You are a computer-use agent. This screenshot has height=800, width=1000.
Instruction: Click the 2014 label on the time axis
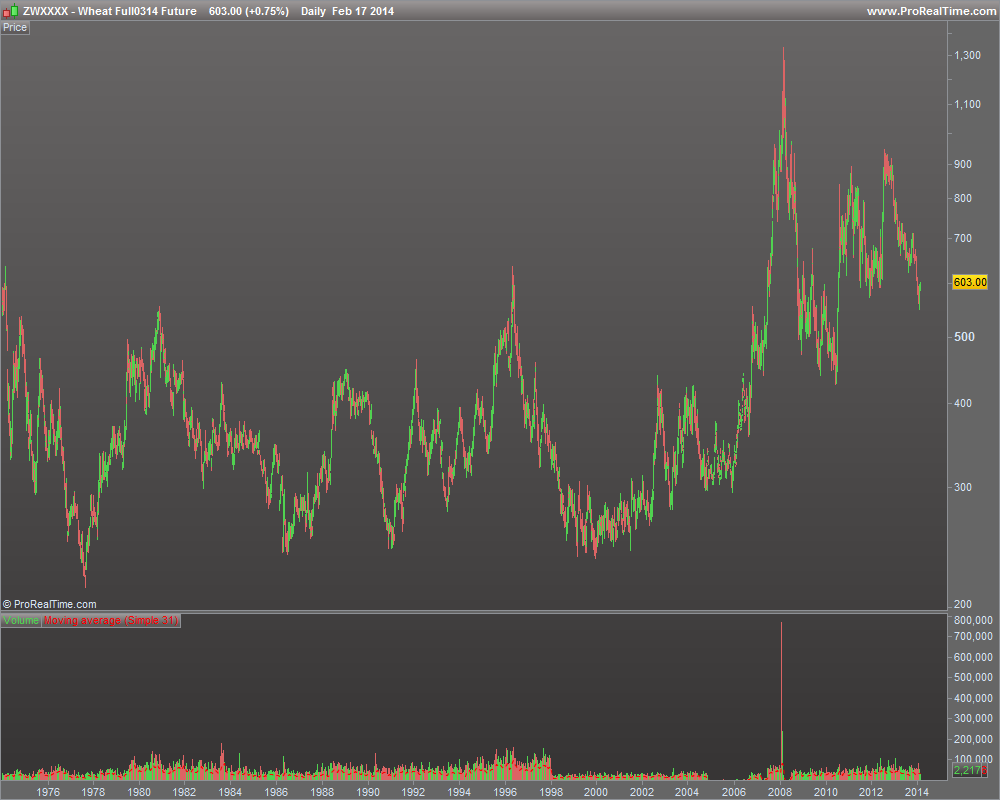(x=917, y=791)
